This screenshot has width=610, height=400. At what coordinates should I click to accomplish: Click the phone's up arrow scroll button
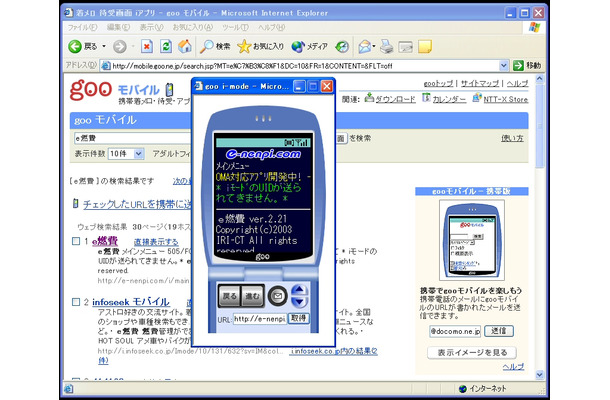(299, 290)
